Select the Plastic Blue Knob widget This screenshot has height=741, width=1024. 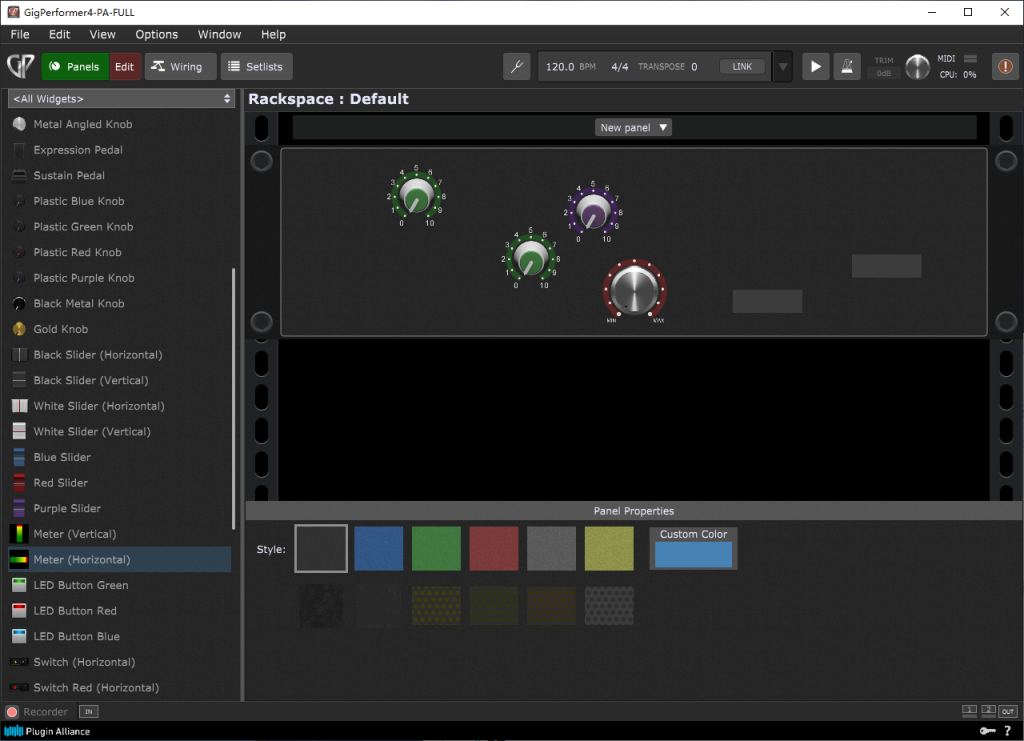pos(121,201)
